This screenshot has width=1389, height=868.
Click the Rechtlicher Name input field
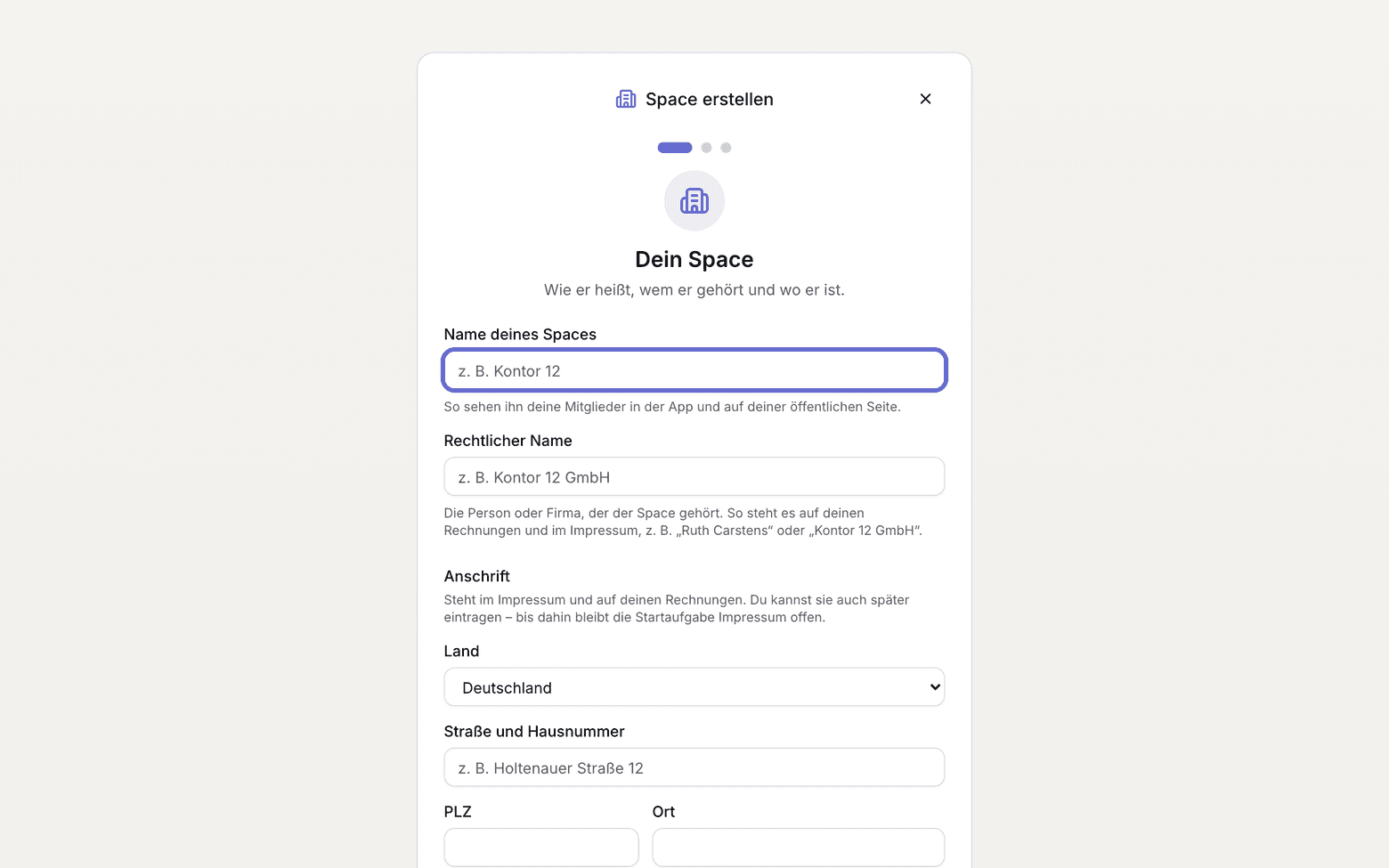point(694,476)
